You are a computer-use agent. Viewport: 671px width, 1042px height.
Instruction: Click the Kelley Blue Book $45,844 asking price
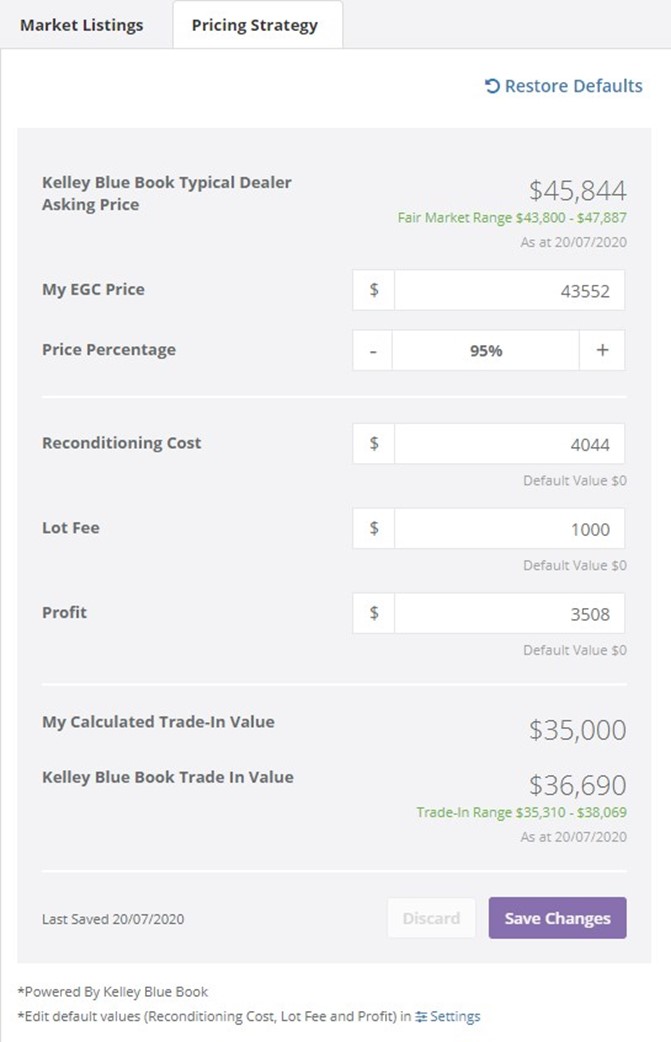[x=577, y=191]
